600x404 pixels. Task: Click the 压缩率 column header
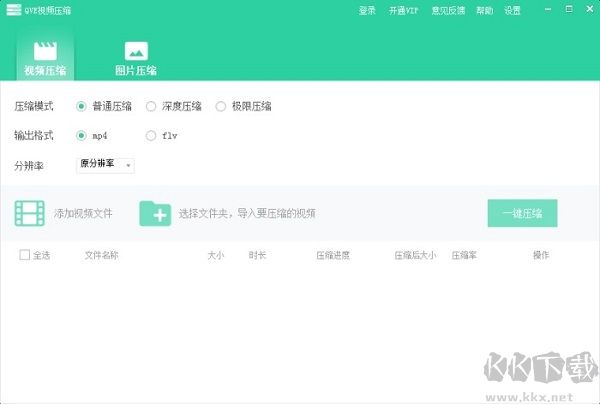click(464, 255)
